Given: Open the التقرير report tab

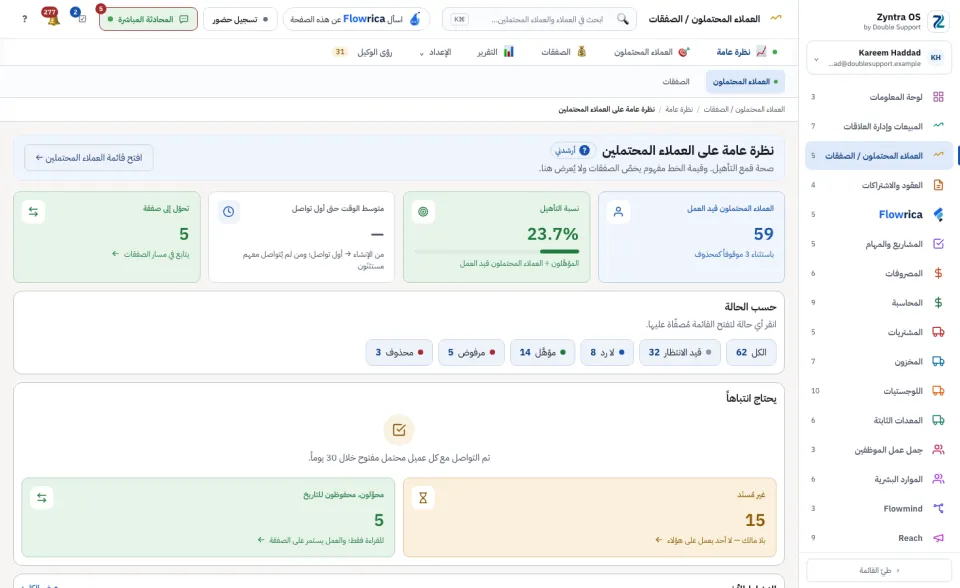Looking at the screenshot, I should (496, 52).
